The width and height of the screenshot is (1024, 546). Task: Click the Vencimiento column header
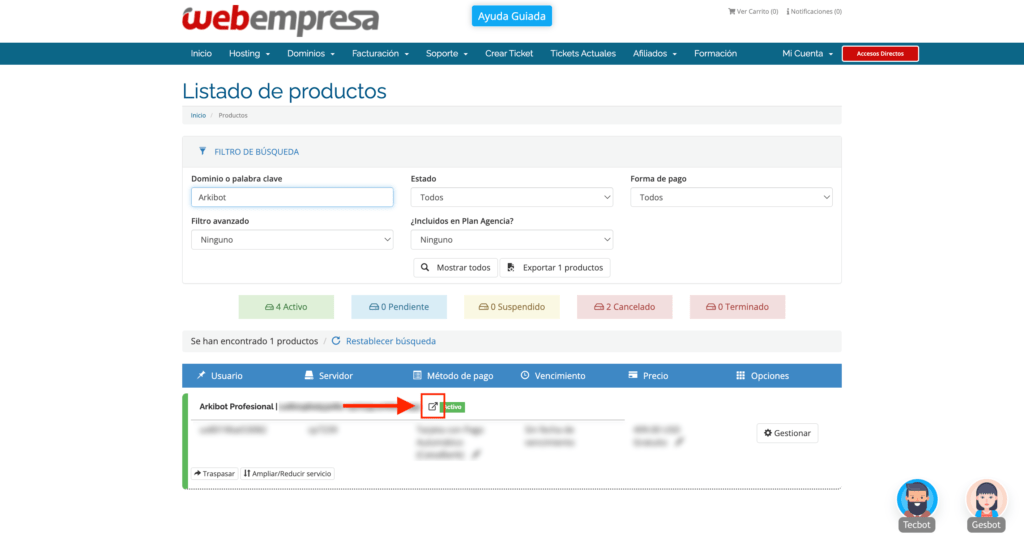coord(553,376)
